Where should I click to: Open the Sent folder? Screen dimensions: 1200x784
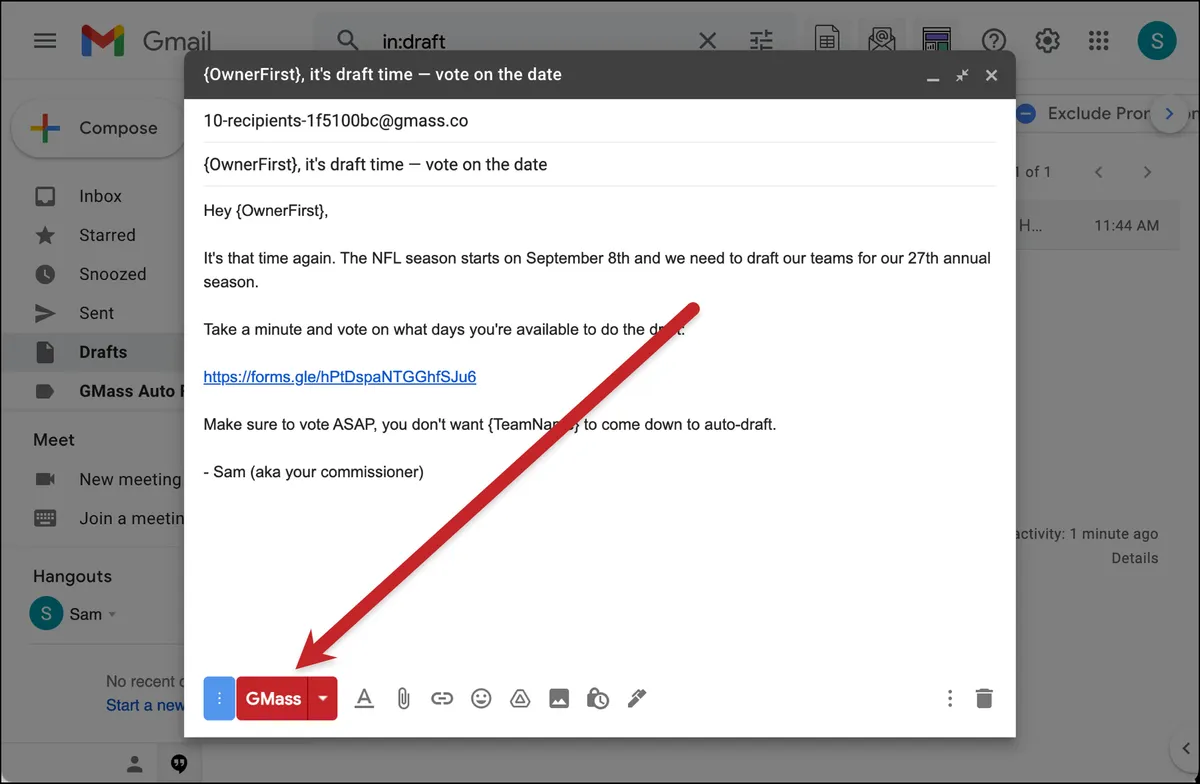[x=96, y=313]
